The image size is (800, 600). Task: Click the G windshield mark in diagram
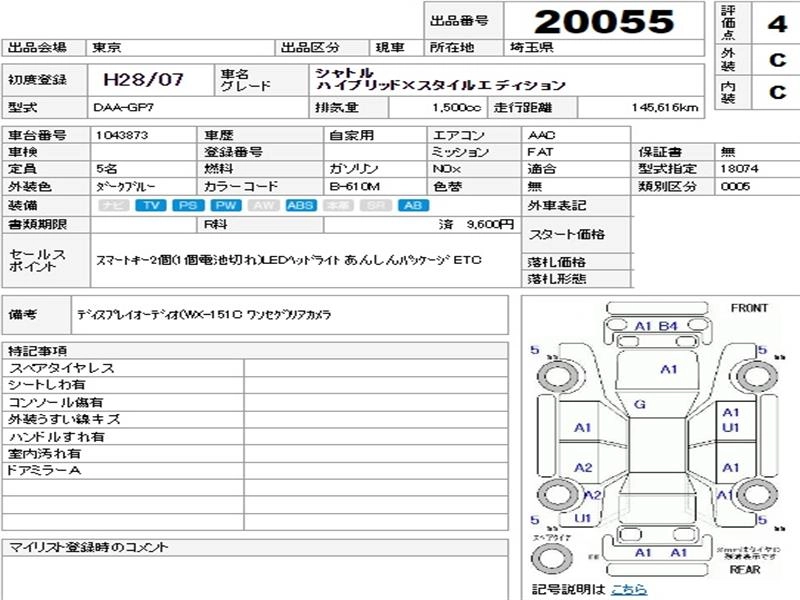tap(640, 405)
